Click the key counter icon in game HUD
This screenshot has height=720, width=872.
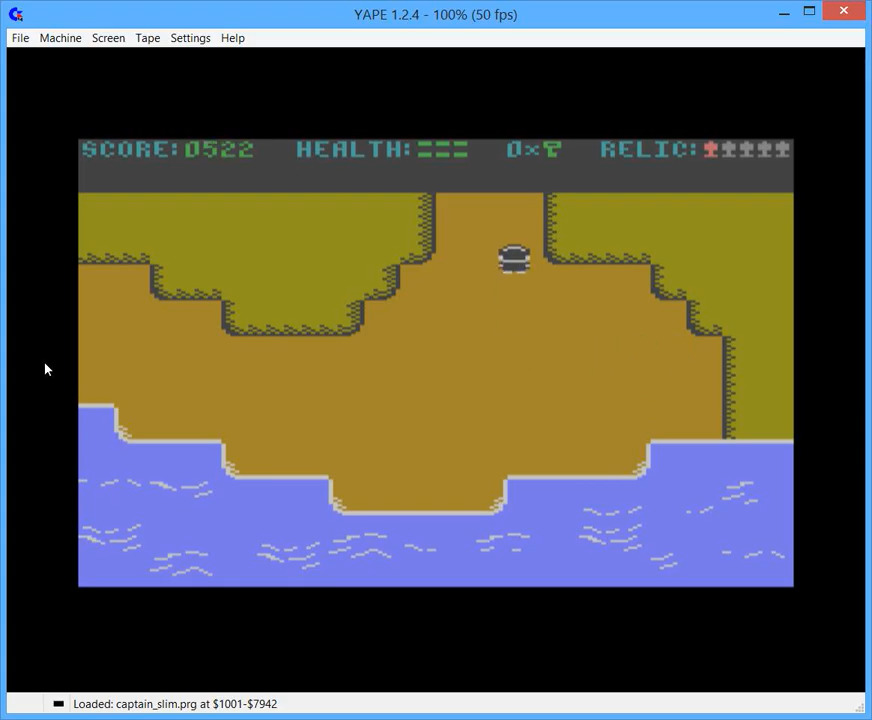click(552, 149)
